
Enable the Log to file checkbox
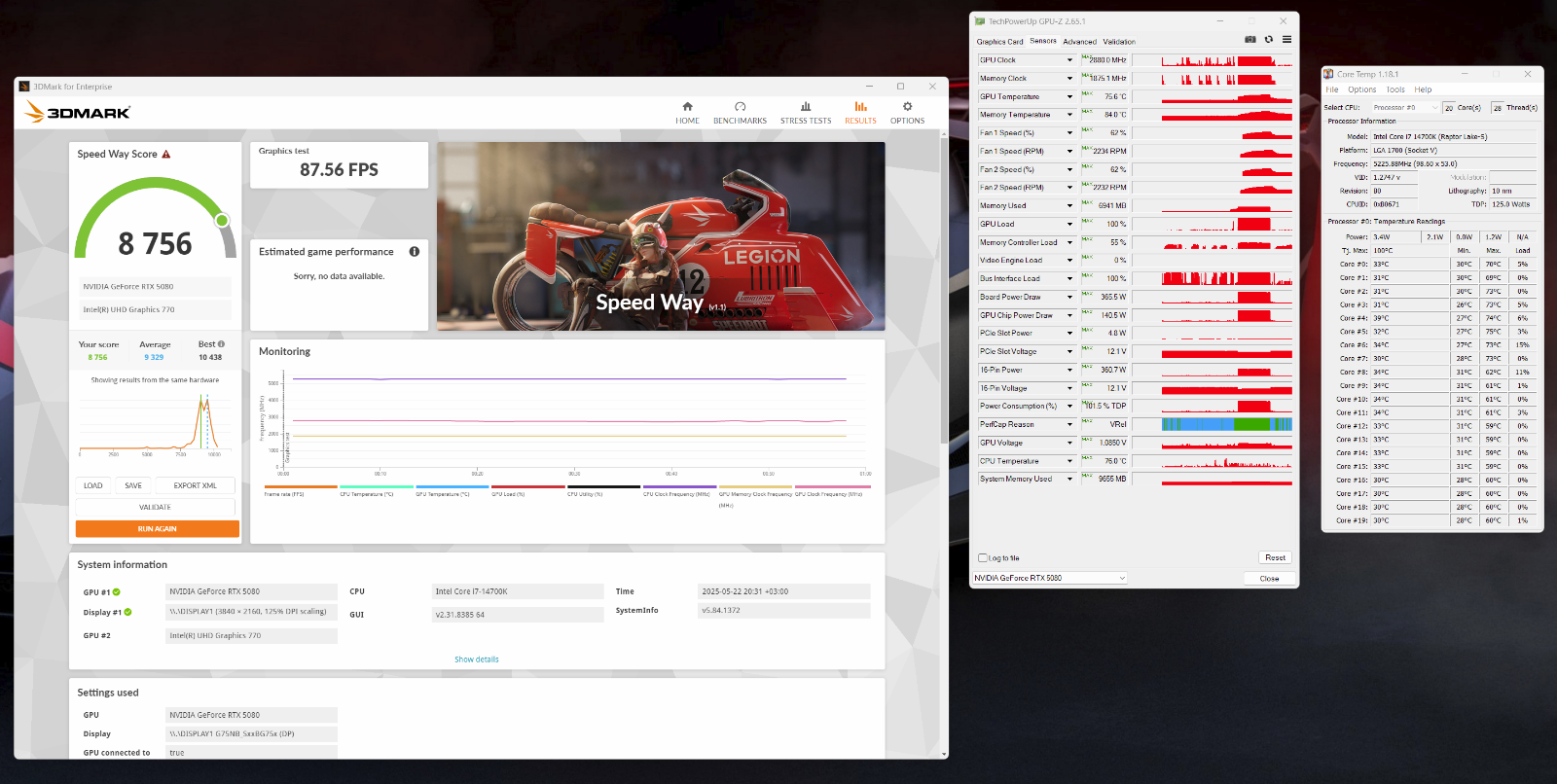coord(983,558)
